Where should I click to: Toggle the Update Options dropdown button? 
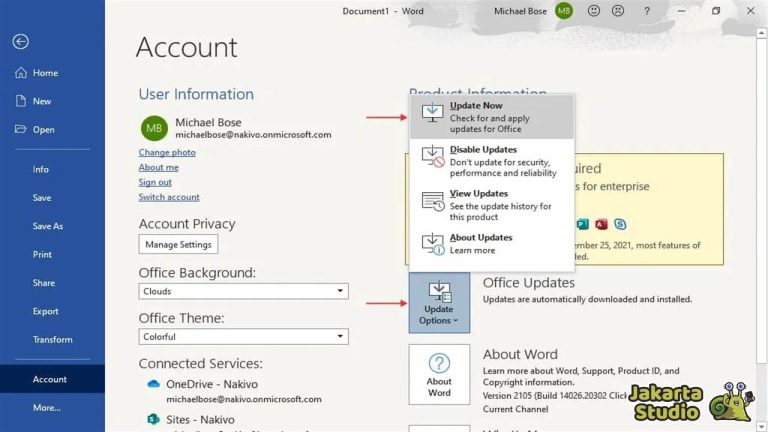[x=439, y=303]
